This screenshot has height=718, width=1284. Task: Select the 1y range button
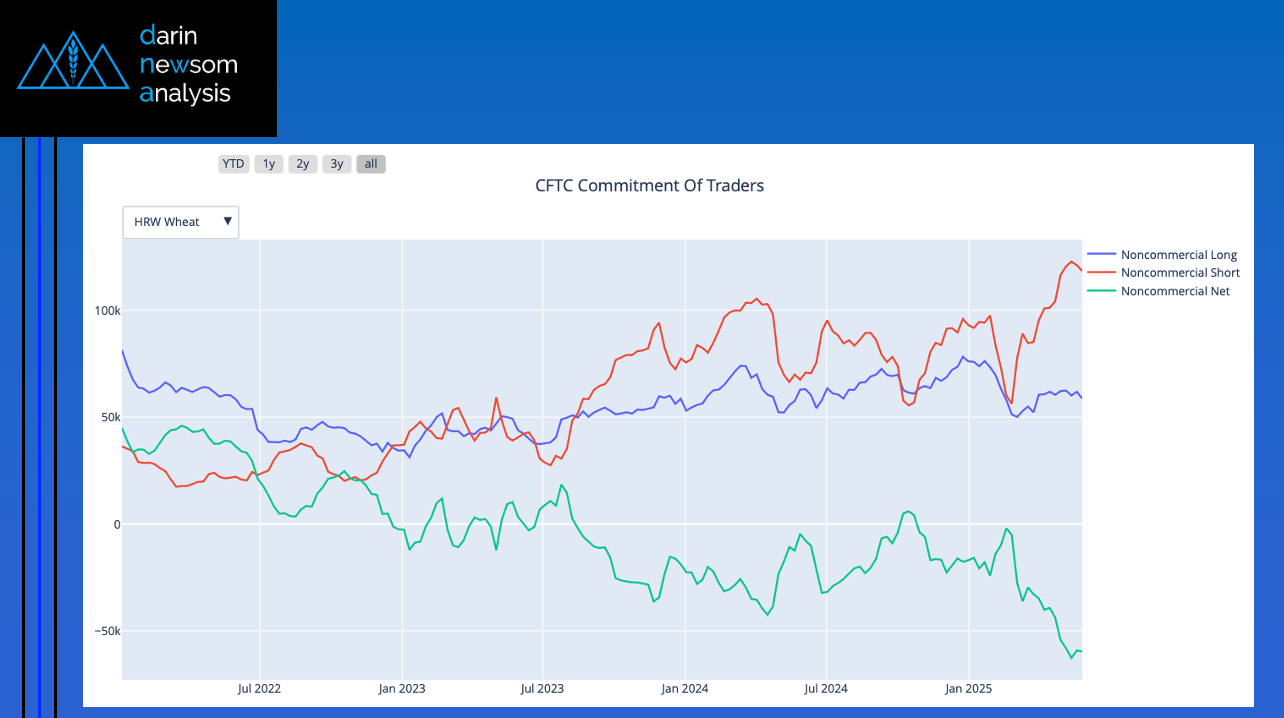[268, 164]
